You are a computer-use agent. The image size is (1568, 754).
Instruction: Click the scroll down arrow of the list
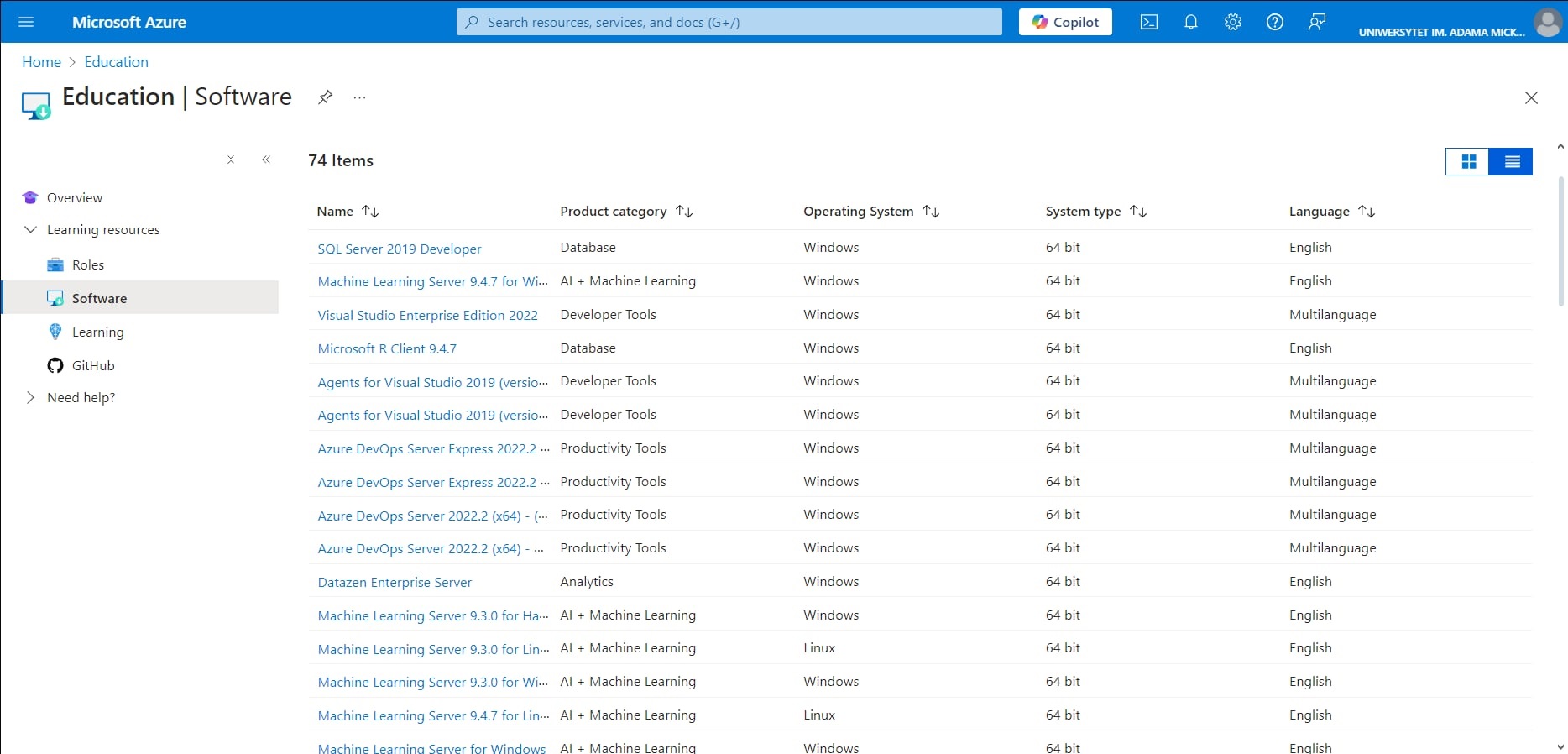click(x=1560, y=746)
